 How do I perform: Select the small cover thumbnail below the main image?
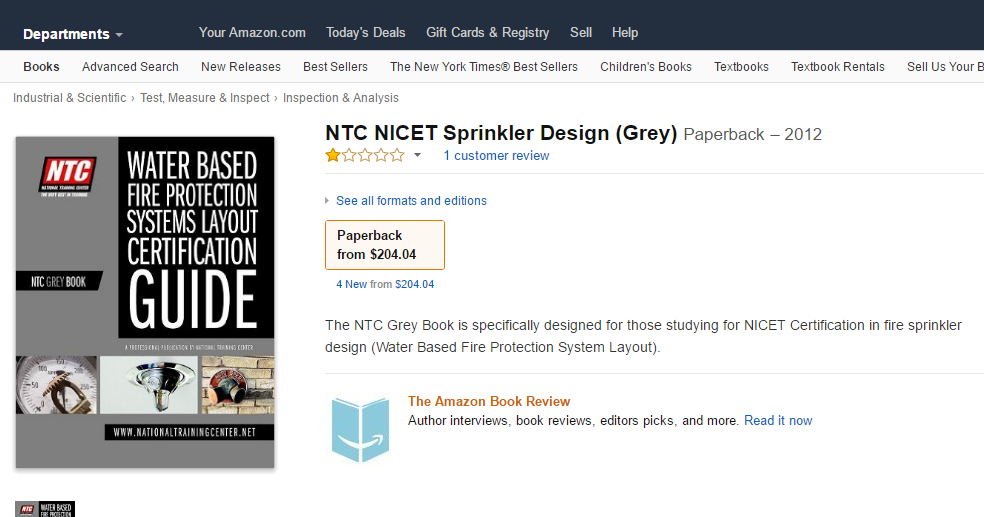point(45,508)
